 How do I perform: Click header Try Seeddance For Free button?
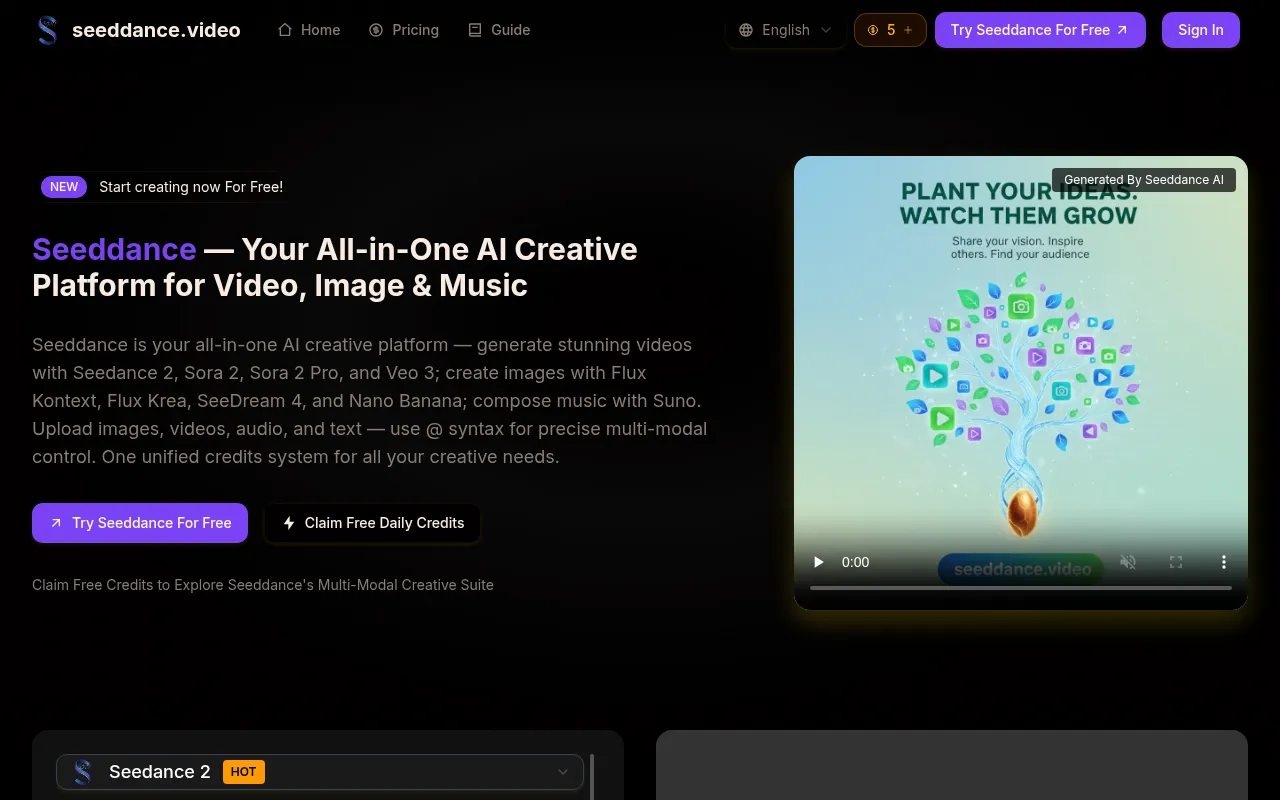pos(1039,30)
